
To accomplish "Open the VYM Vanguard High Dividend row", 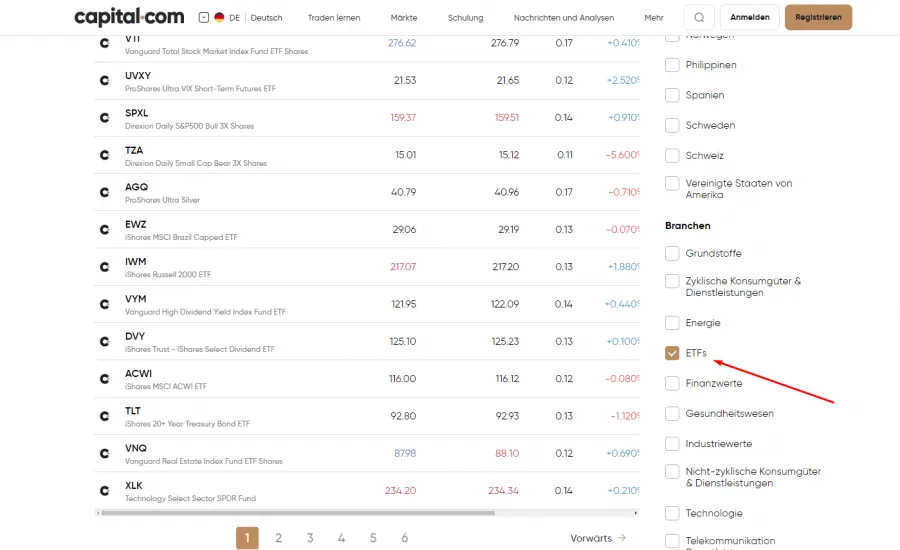I will tap(367, 304).
